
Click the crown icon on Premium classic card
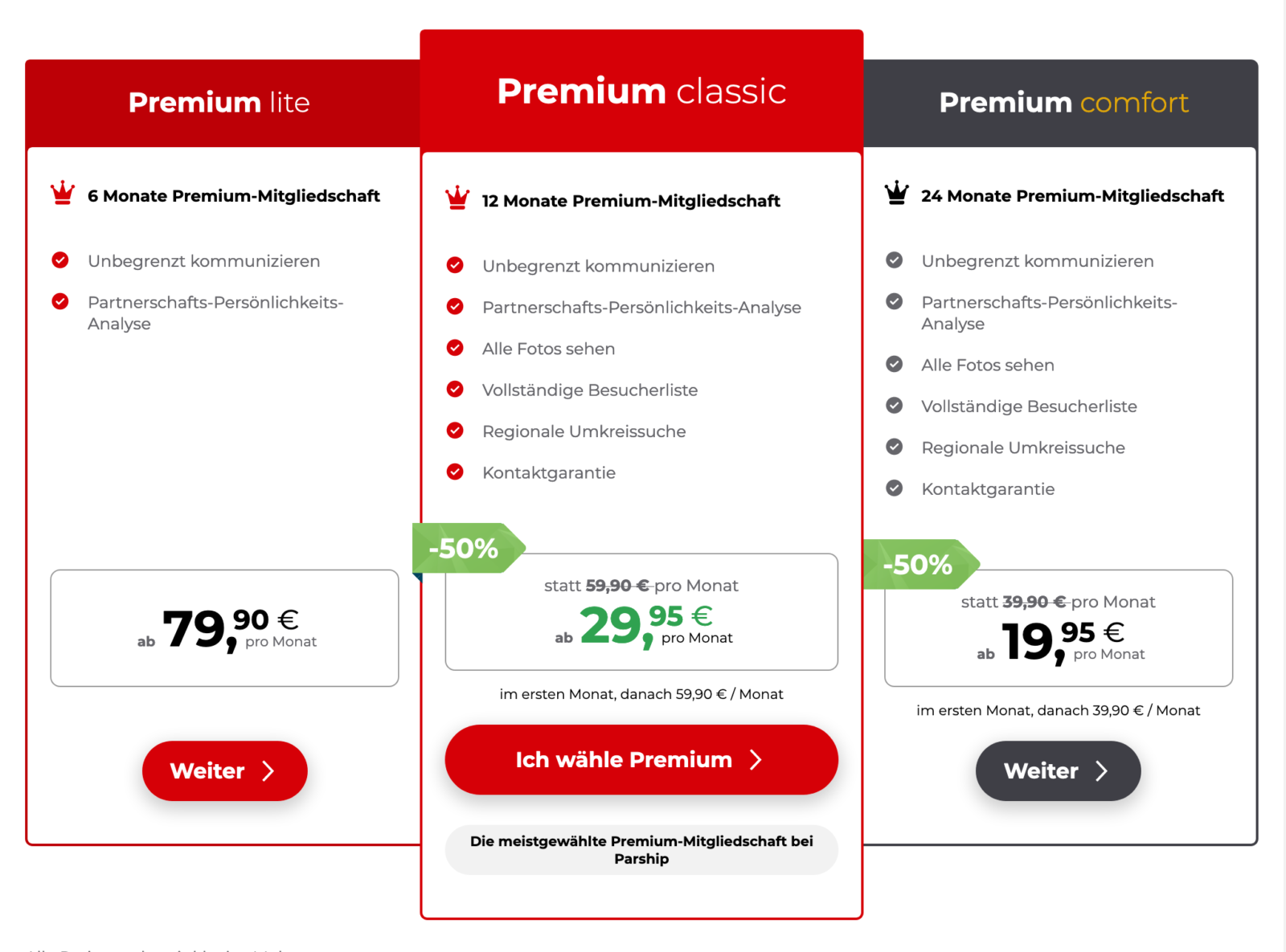pyautogui.click(x=456, y=197)
